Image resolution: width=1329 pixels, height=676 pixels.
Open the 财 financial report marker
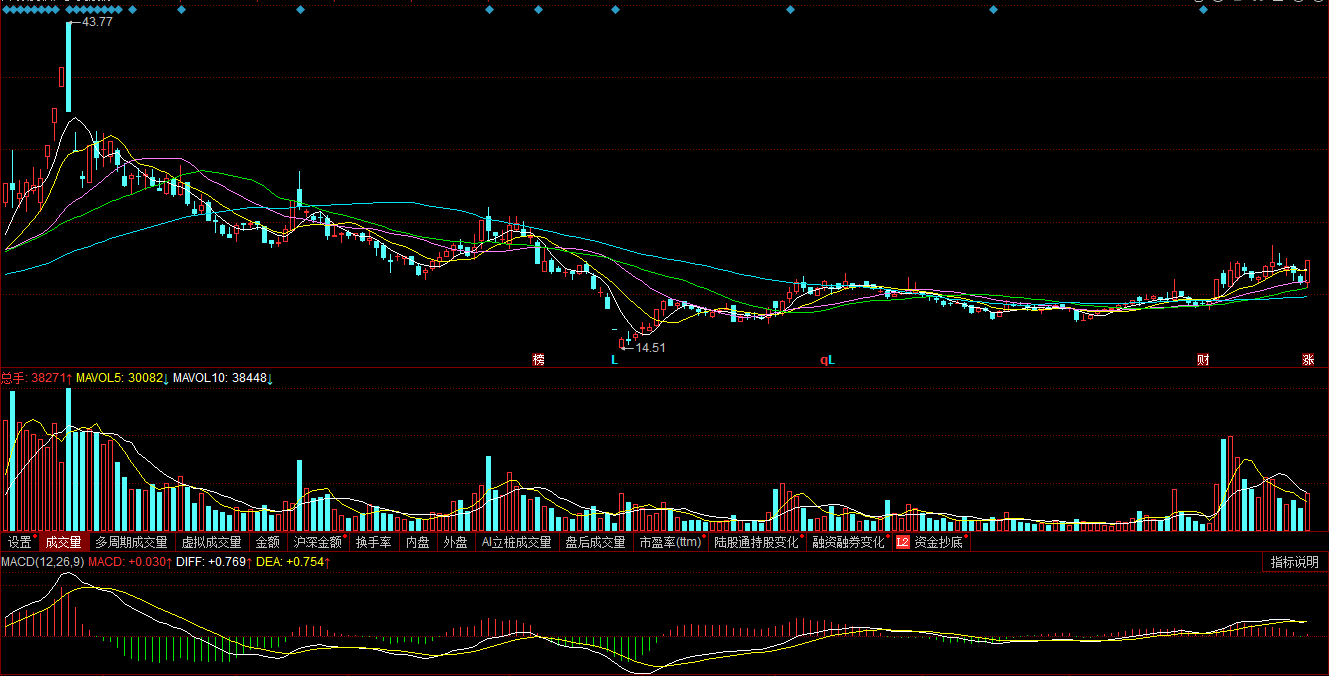pyautogui.click(x=1203, y=359)
